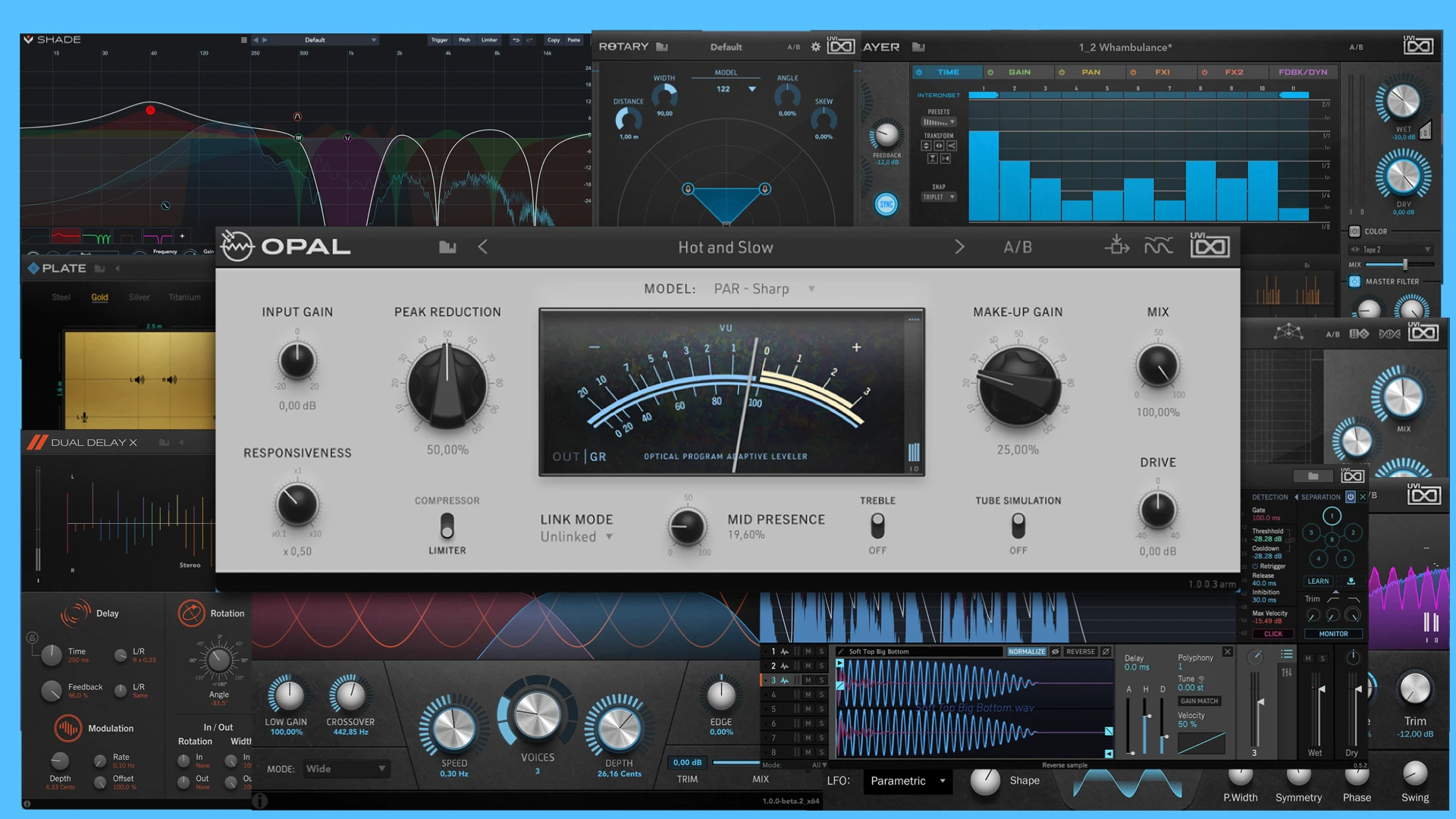Go to the previous Opal preset arrow

[483, 247]
